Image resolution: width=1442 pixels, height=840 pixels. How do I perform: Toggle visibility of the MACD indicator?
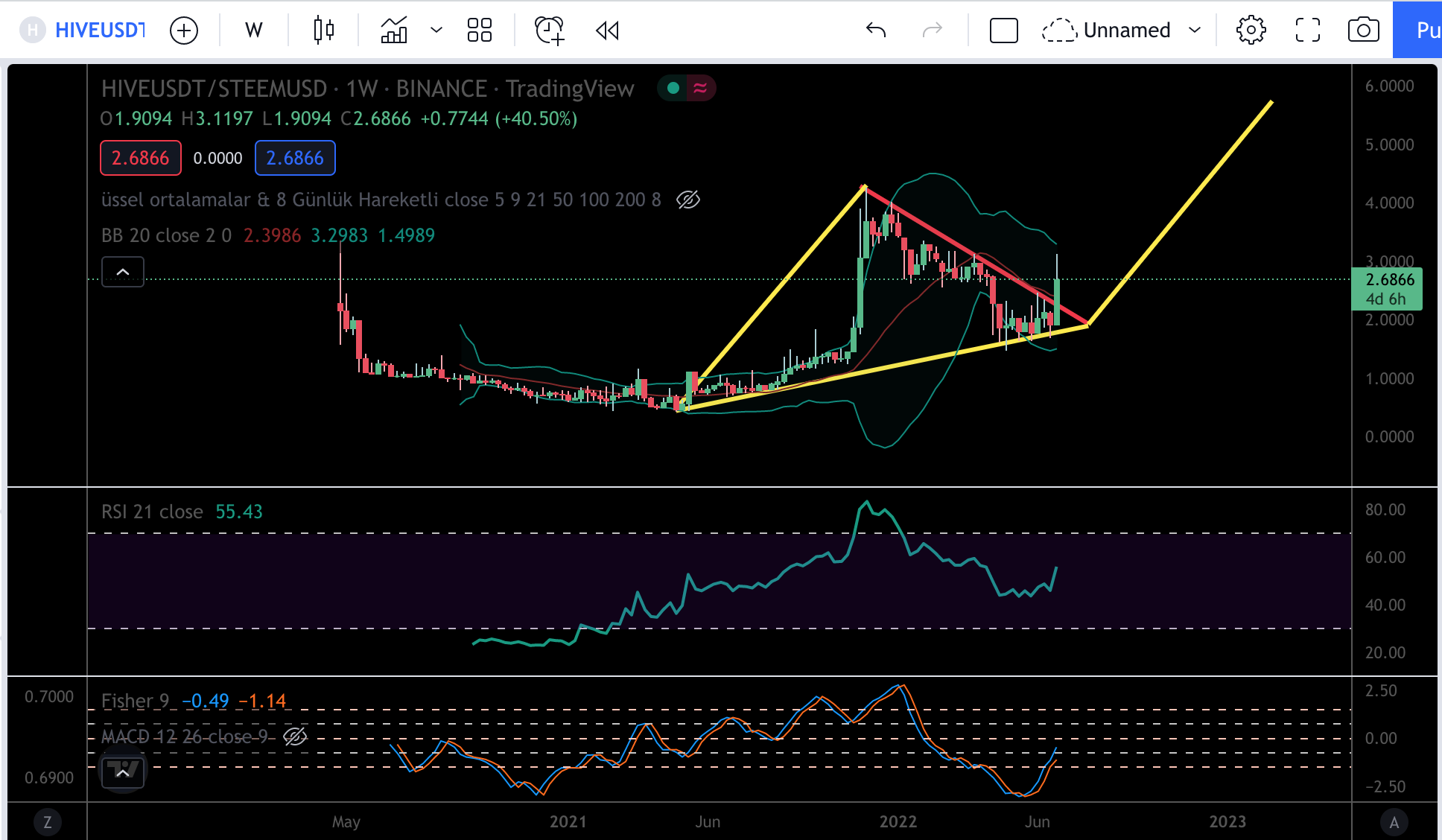[295, 737]
